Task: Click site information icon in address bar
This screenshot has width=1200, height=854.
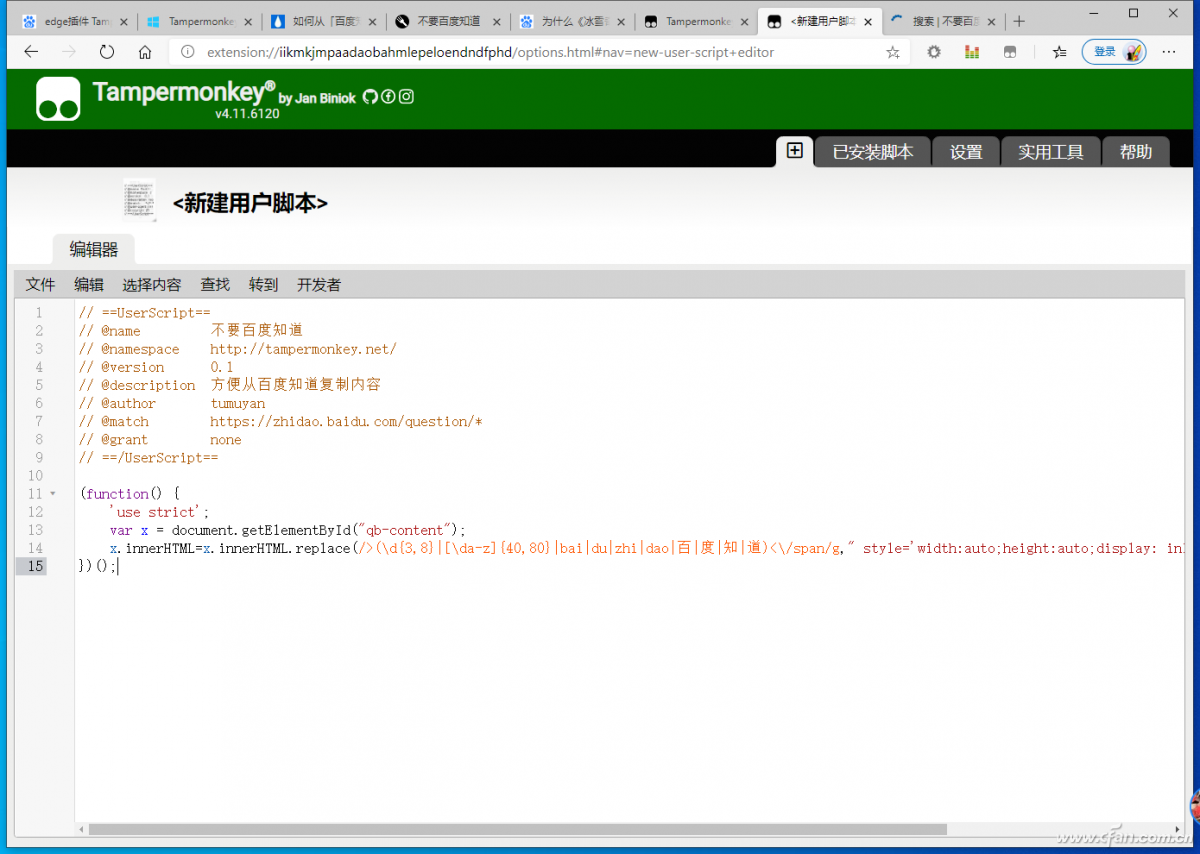Action: click(x=186, y=52)
